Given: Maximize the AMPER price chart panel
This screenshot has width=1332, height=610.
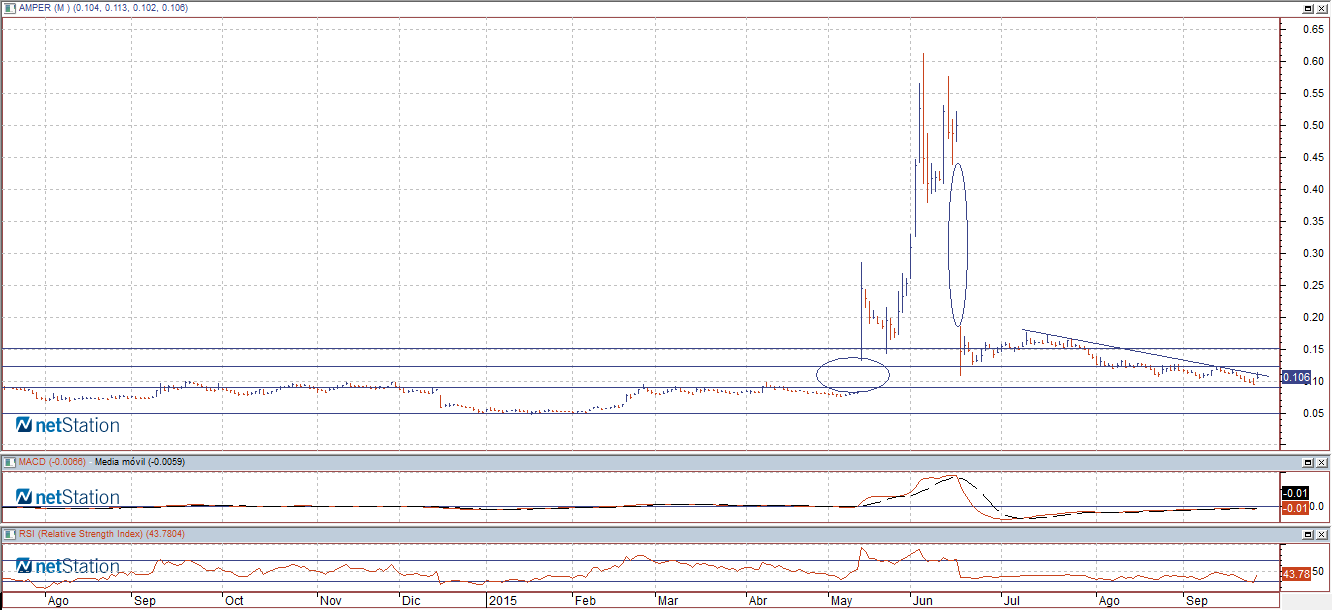Looking at the screenshot, I should pos(1307,7).
